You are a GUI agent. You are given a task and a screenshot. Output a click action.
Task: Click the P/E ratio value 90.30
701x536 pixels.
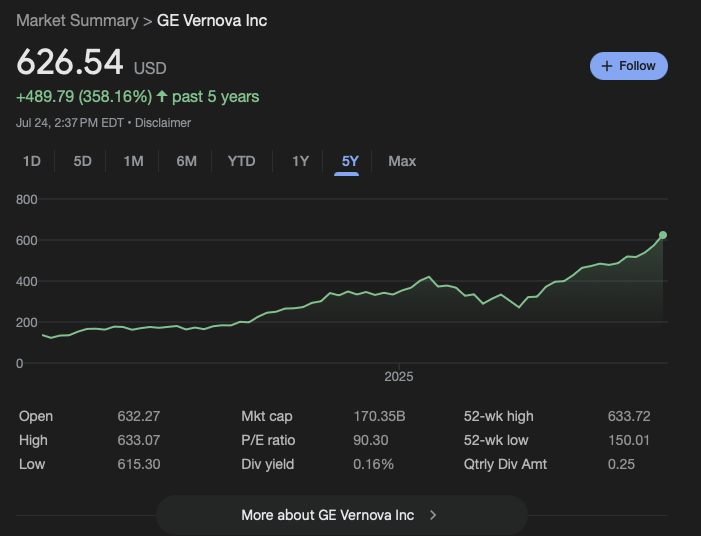point(371,440)
